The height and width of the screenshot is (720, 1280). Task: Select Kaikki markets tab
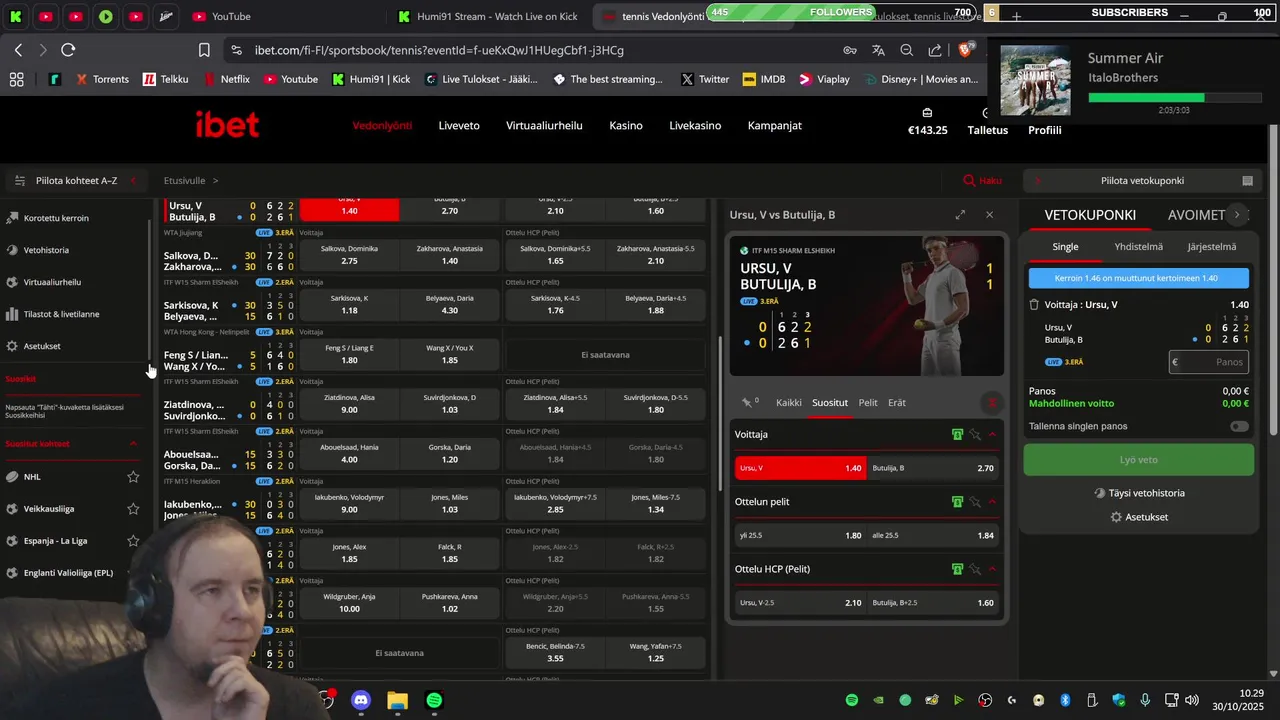(x=789, y=403)
